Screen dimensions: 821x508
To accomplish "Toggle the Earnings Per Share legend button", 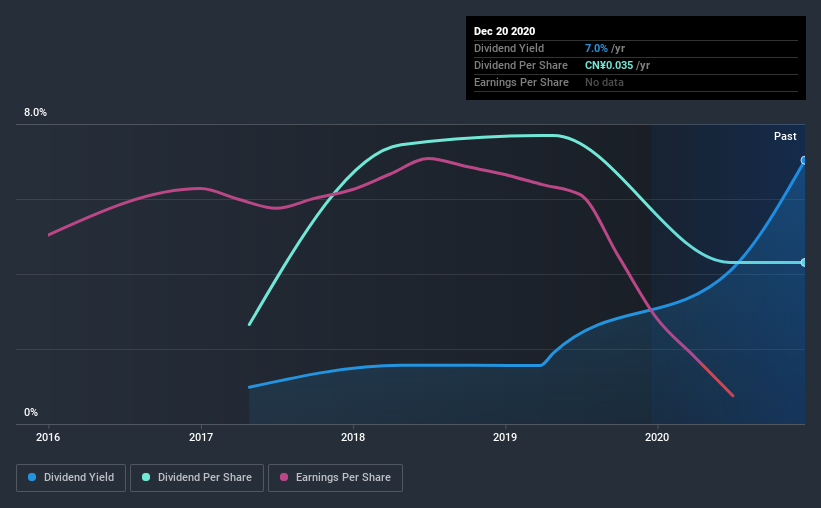I will click(x=335, y=478).
